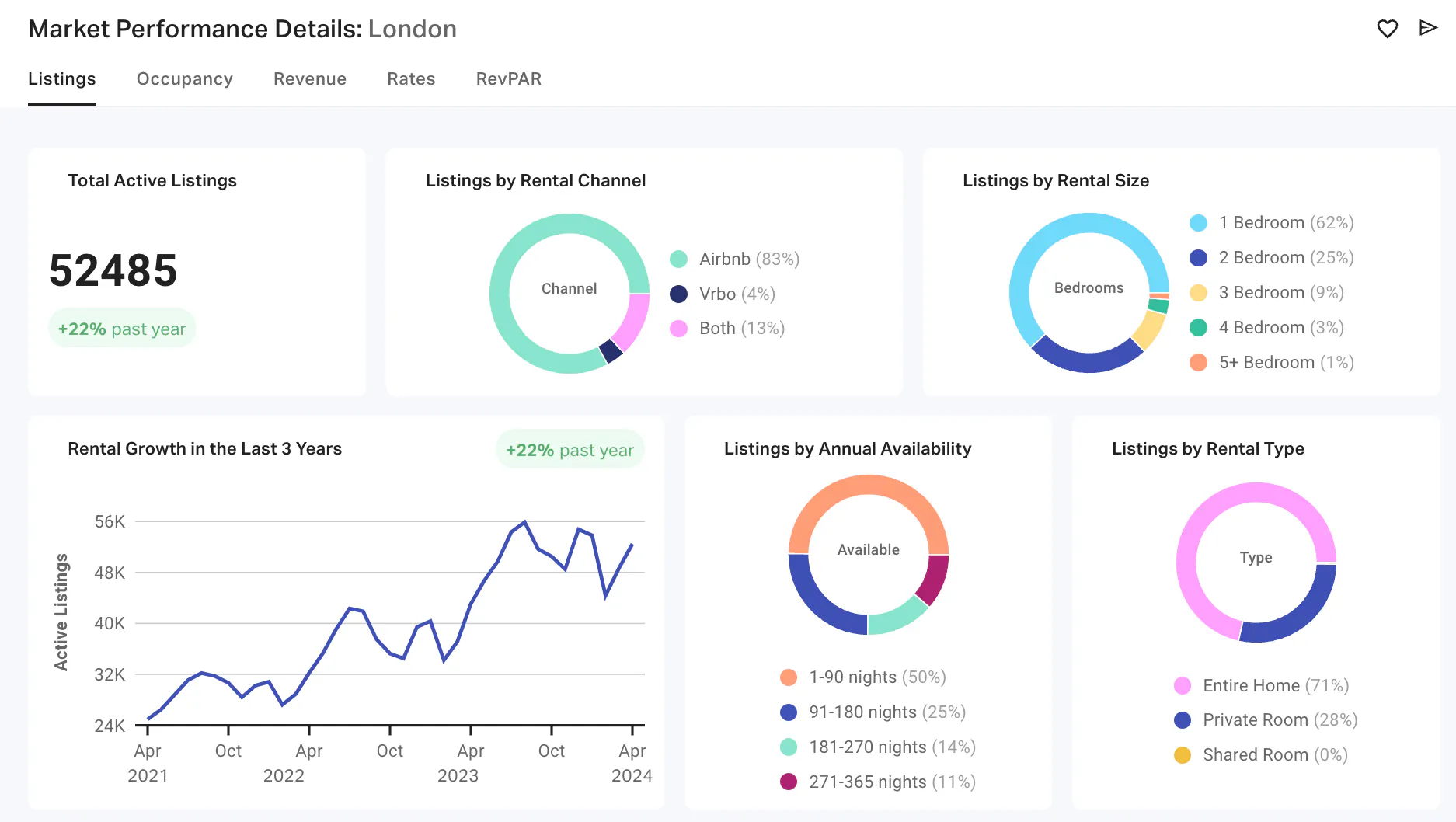The width and height of the screenshot is (1456, 822).
Task: Click the 1-90 nights legend dot
Action: pyautogui.click(x=789, y=677)
